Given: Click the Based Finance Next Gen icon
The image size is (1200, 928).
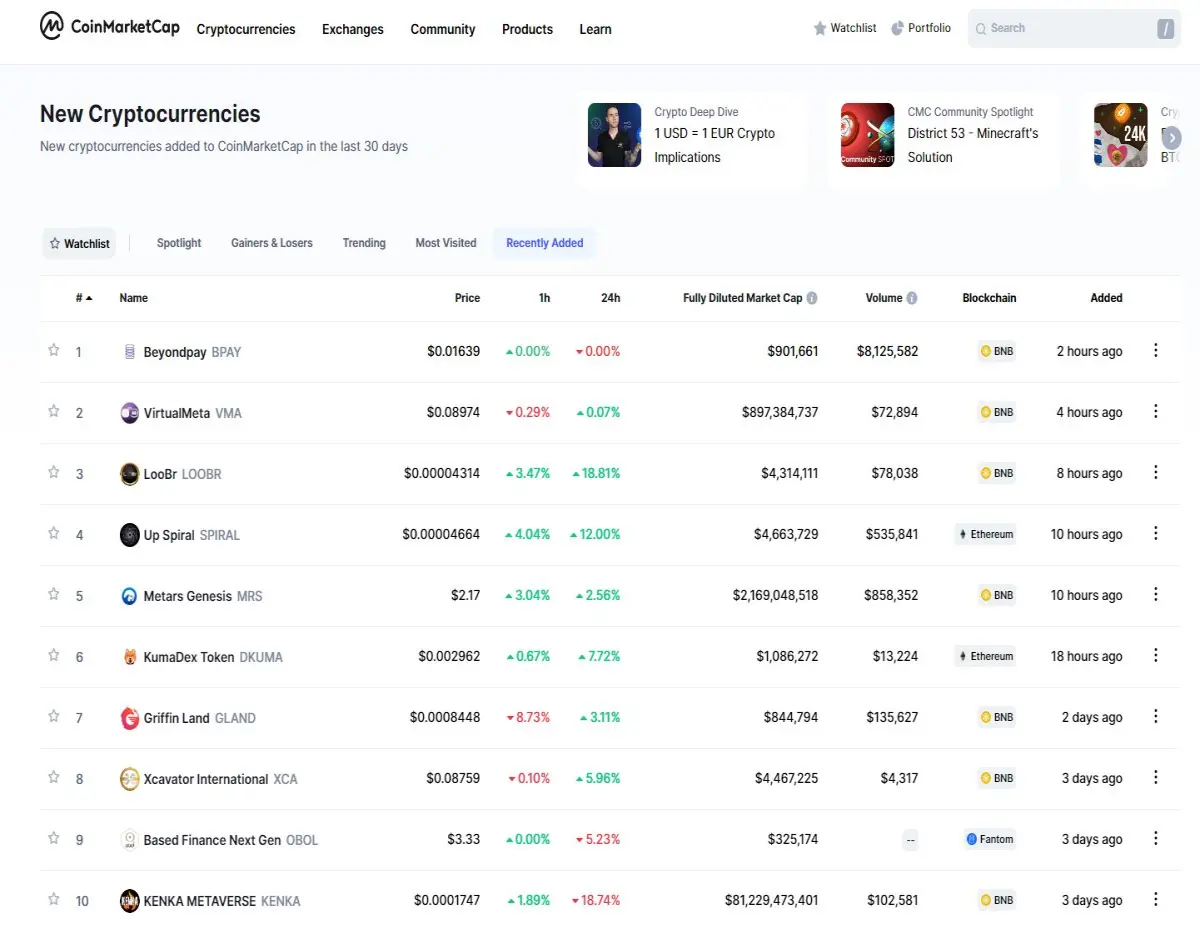Looking at the screenshot, I should click(x=129, y=840).
